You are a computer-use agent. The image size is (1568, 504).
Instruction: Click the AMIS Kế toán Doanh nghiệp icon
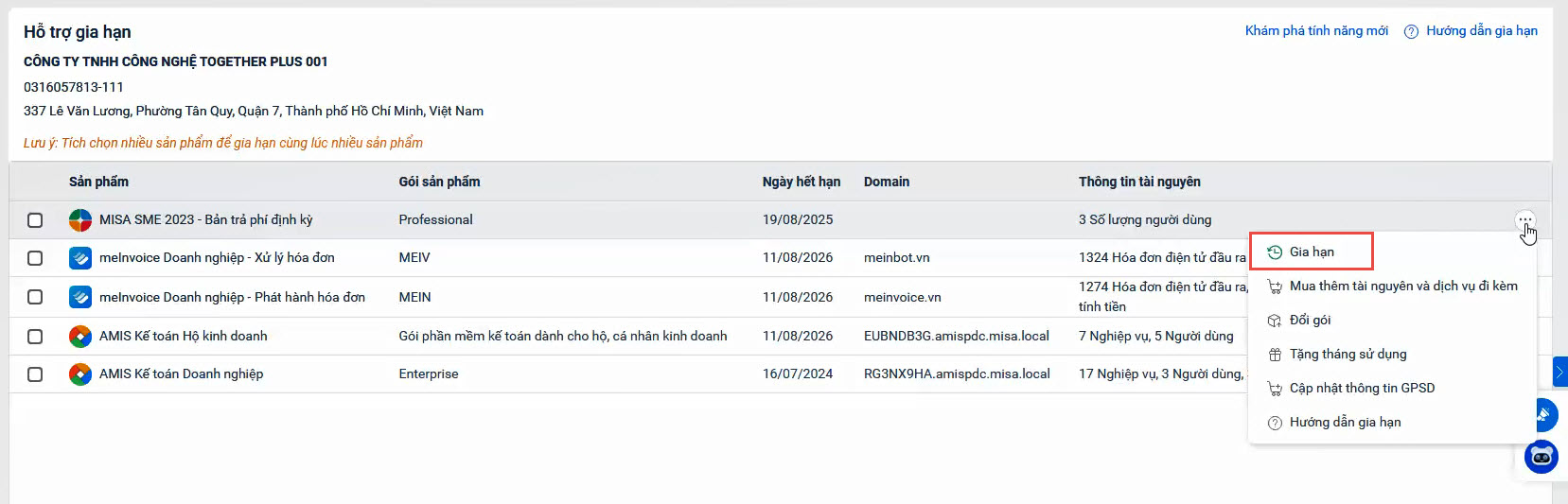pos(80,374)
